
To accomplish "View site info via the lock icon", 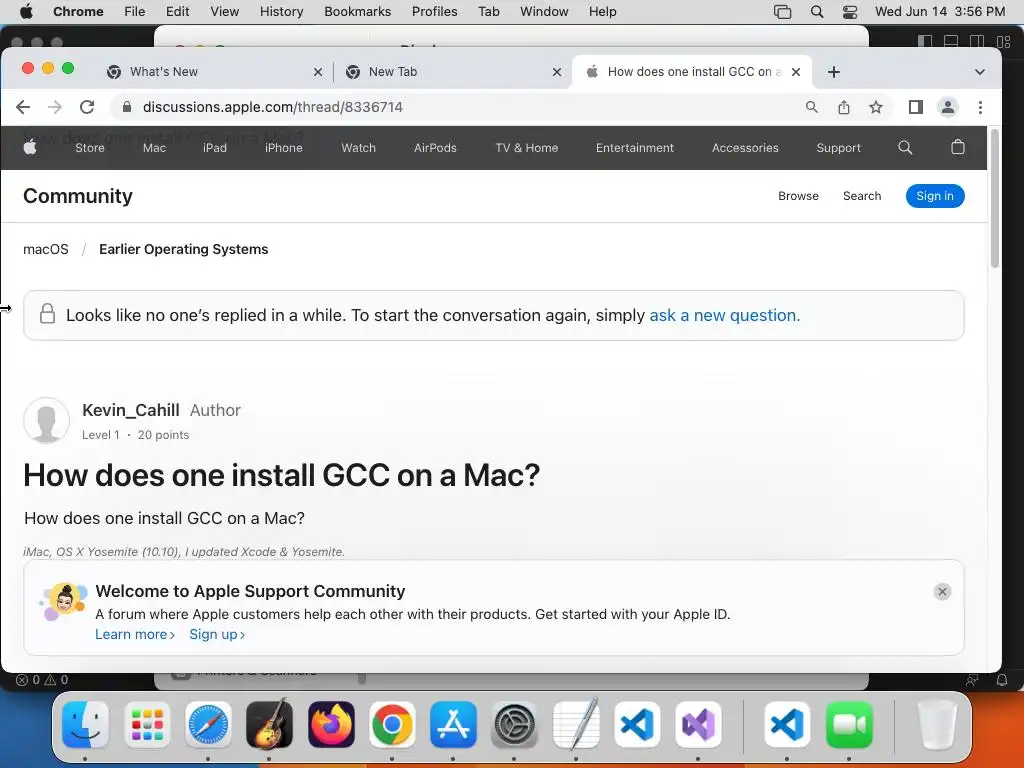I will click(x=127, y=107).
